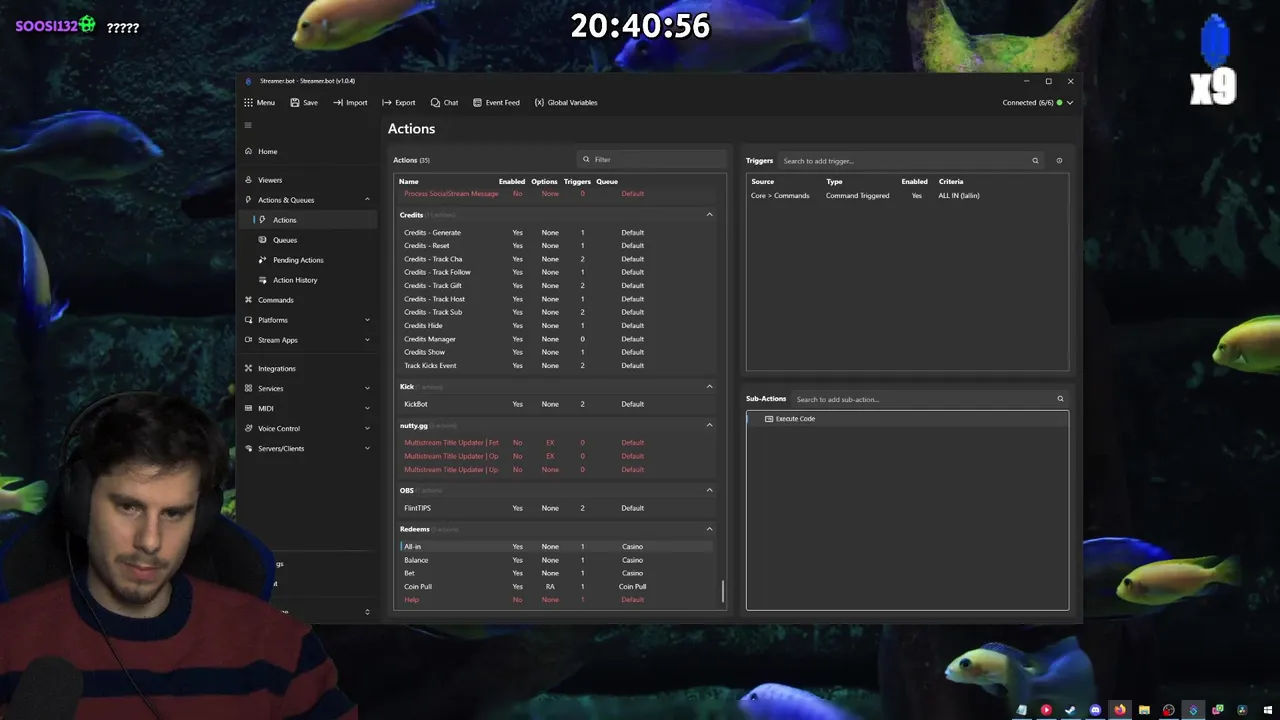Collapse the Kick action group

[x=710, y=386]
